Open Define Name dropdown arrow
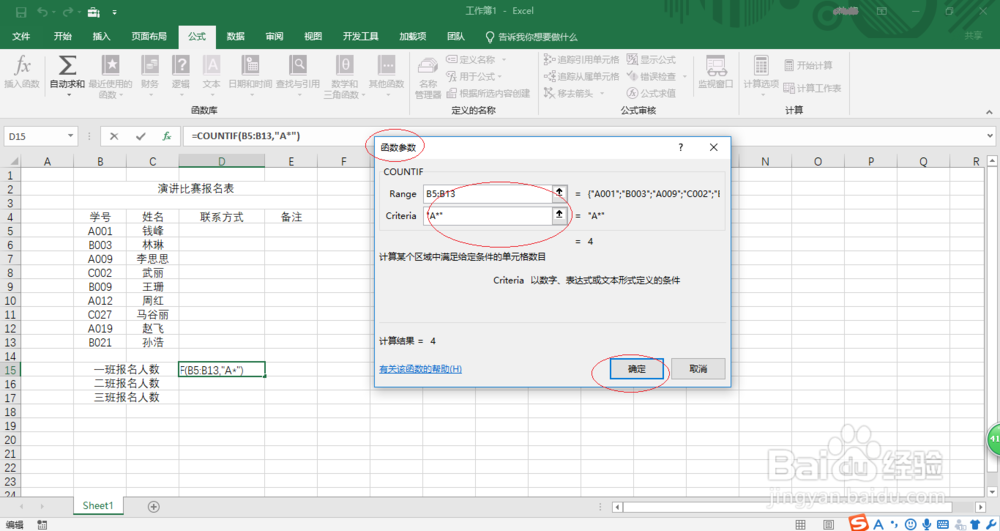 (x=504, y=59)
